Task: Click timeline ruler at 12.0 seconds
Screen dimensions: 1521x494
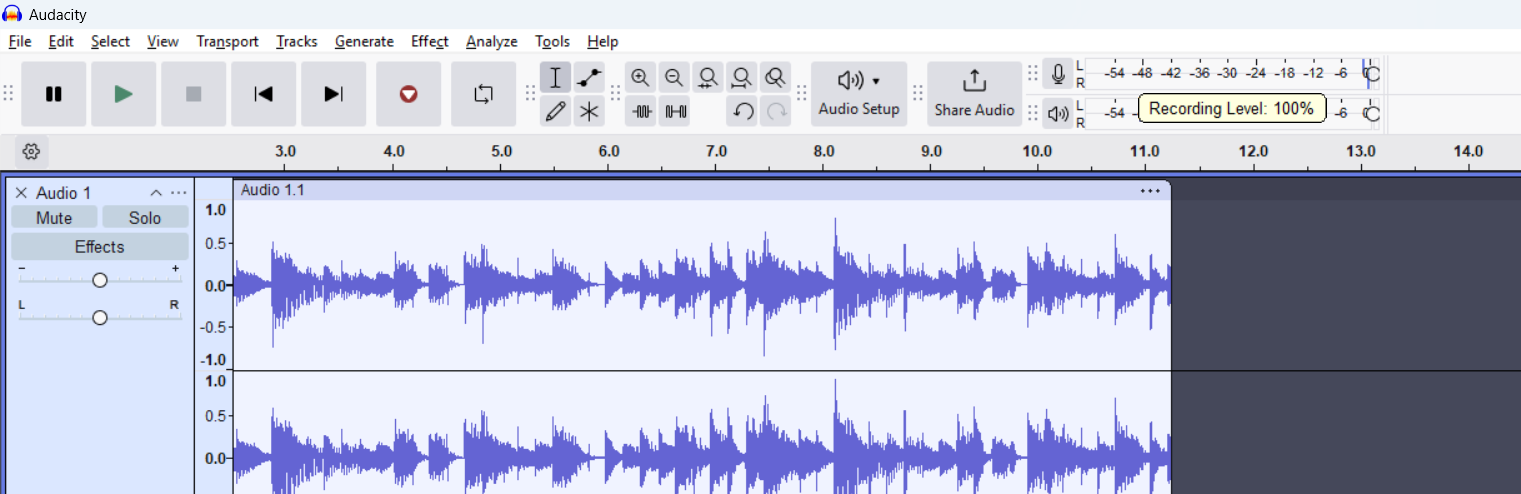Action: coord(1253,152)
